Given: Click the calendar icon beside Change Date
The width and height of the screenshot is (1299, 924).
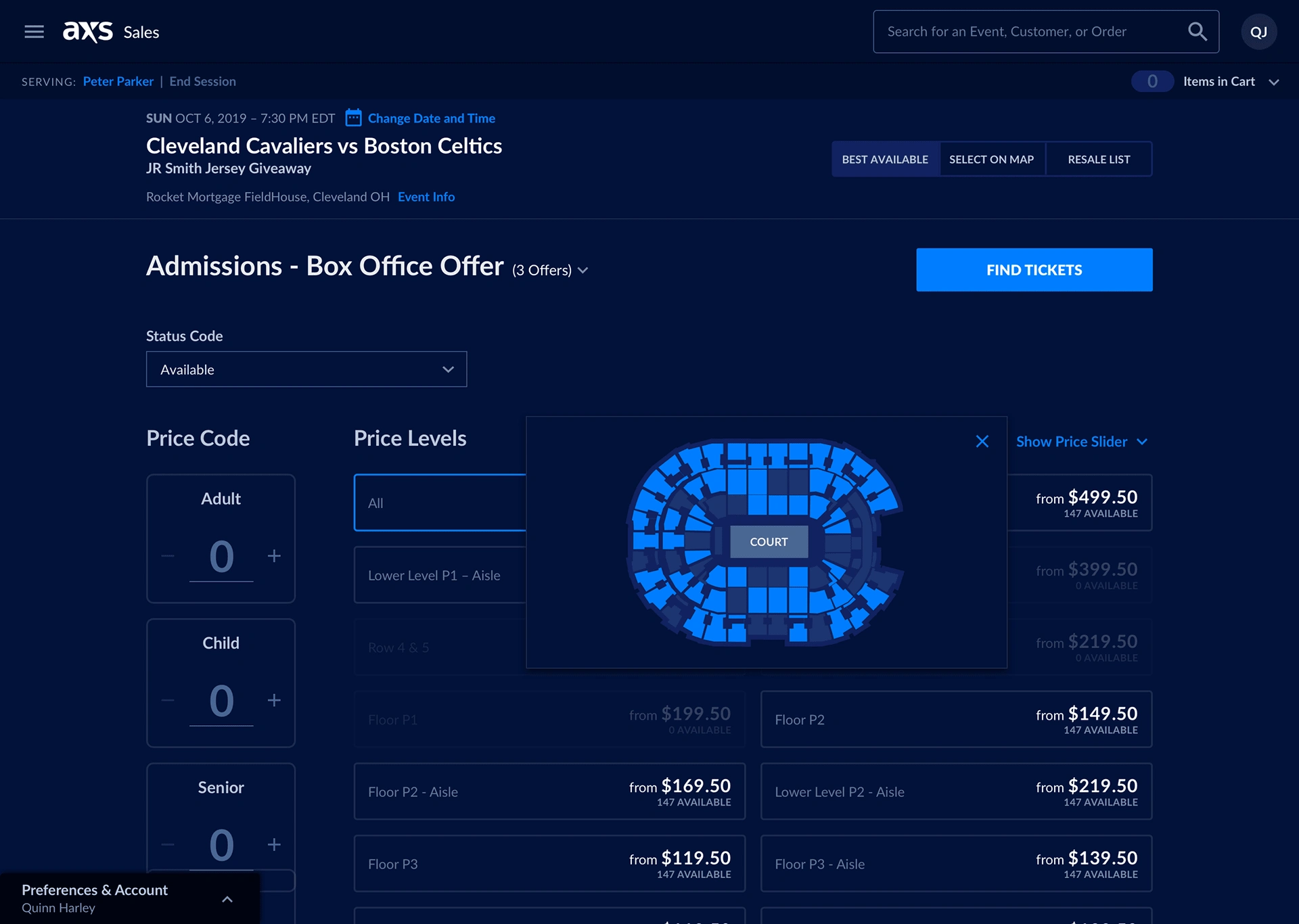Looking at the screenshot, I should point(353,118).
